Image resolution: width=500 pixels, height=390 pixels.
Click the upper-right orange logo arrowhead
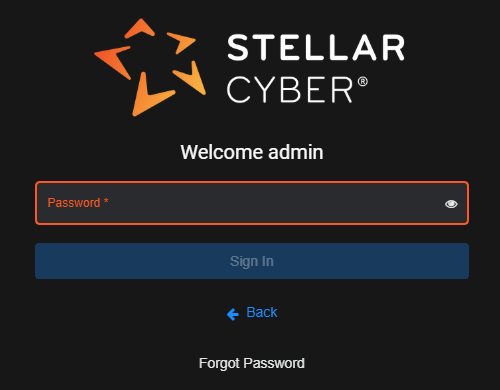point(181,42)
